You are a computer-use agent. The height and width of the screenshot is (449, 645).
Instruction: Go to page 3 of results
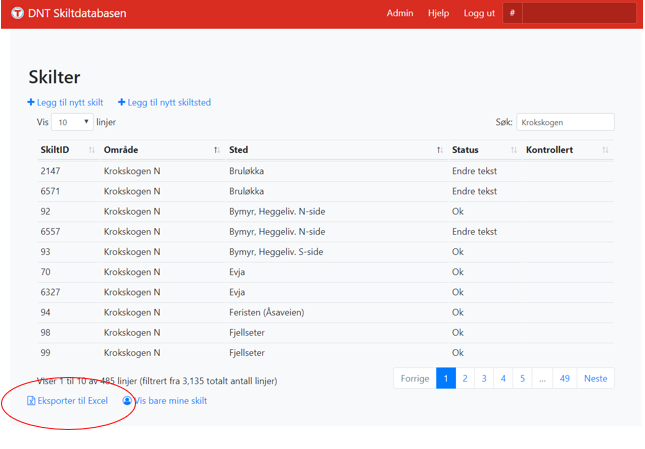[x=484, y=378]
